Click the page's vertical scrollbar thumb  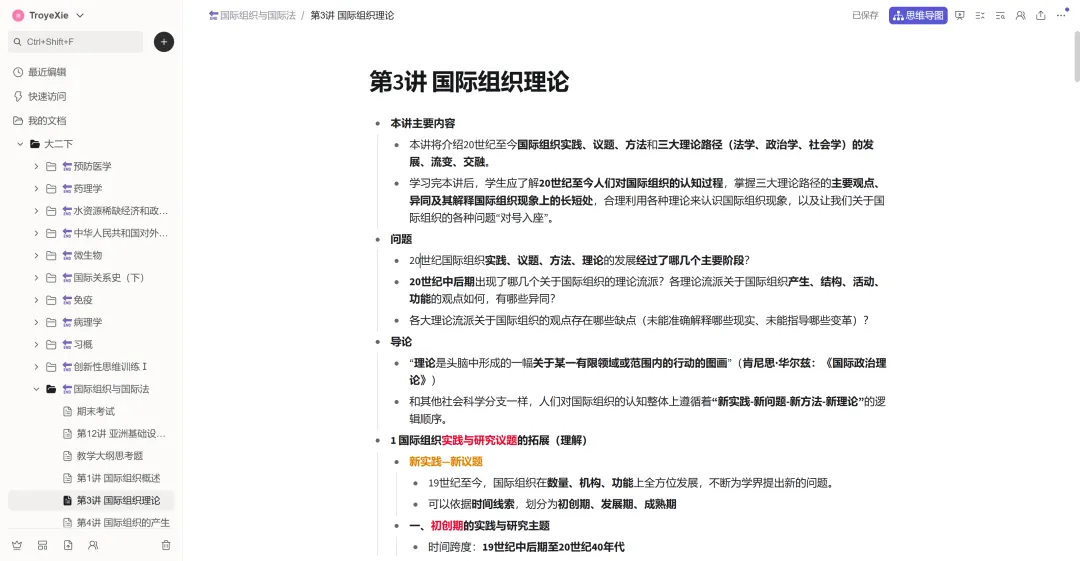click(x=1077, y=57)
